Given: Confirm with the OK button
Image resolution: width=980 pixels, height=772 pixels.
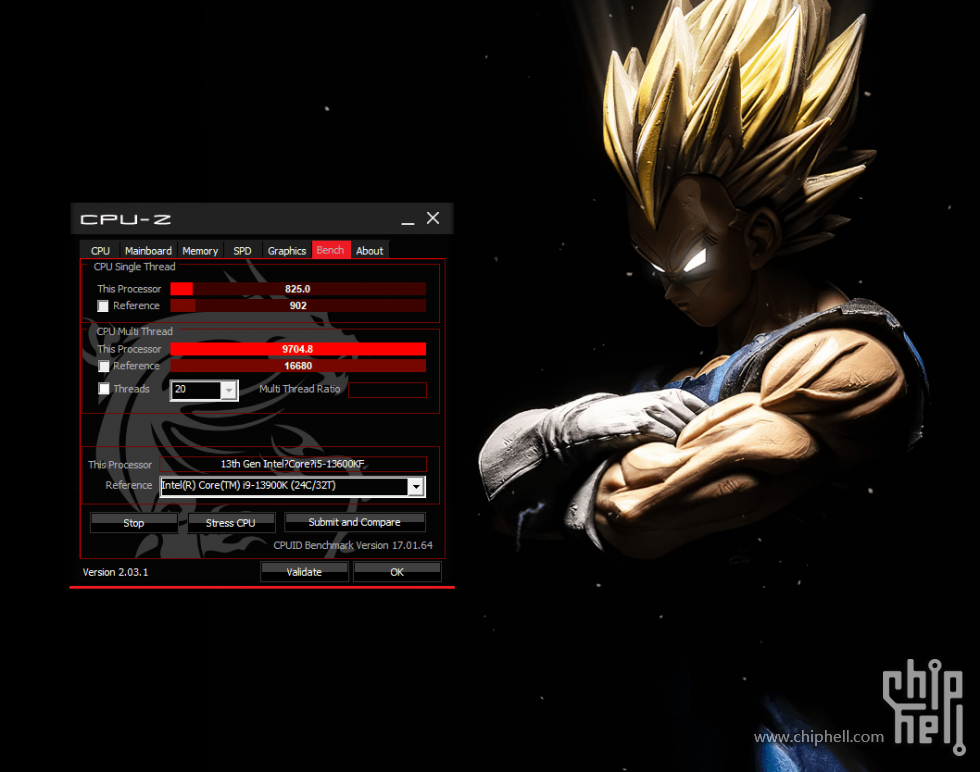Looking at the screenshot, I should tap(397, 572).
